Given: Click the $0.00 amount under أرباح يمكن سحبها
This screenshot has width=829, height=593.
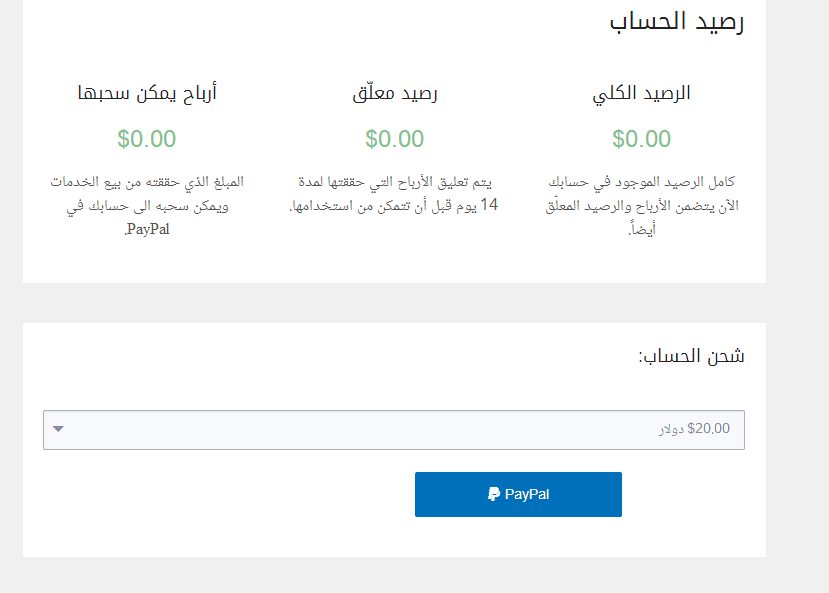Looking at the screenshot, I should point(147,139).
